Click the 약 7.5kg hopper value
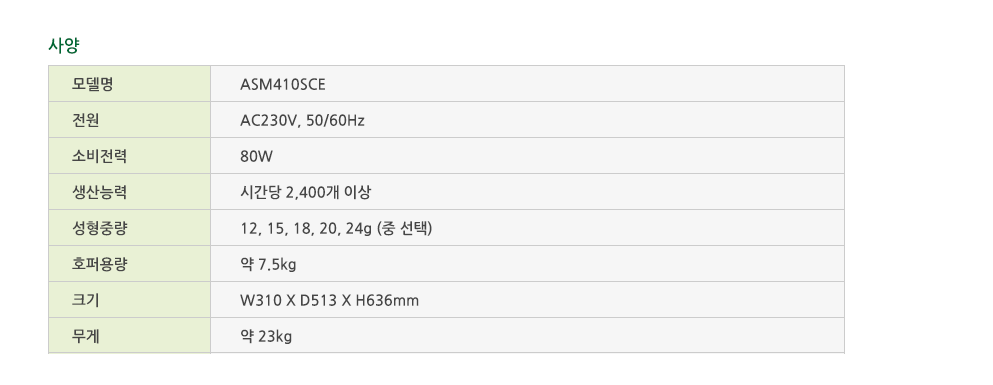Image resolution: width=993 pixels, height=385 pixels. pos(269,265)
